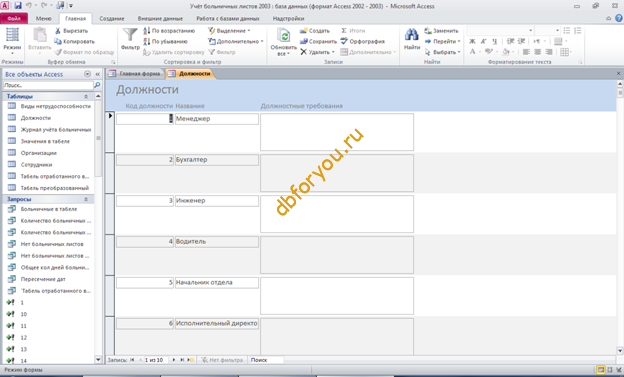Sort ascending with По возрастанию
The height and width of the screenshot is (377, 624).
pyautogui.click(x=169, y=31)
